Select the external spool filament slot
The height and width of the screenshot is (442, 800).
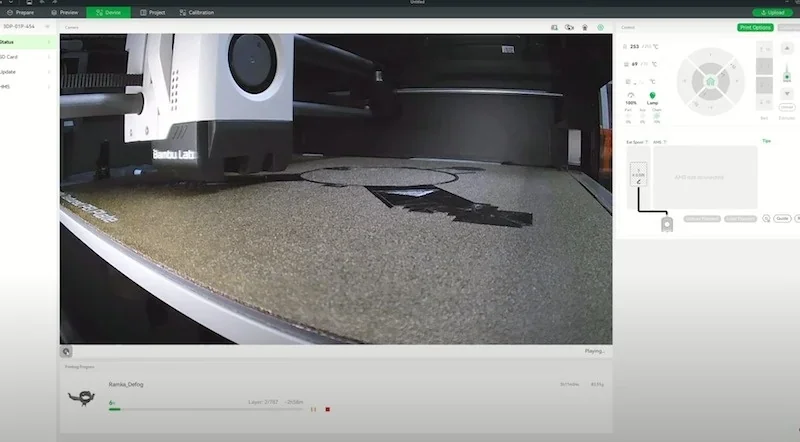pyautogui.click(x=638, y=174)
